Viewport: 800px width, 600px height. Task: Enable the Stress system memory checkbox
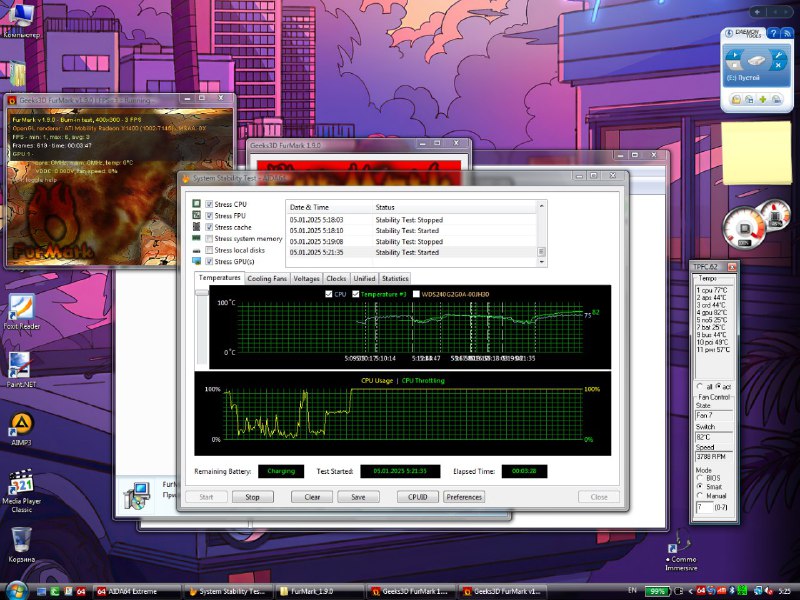coord(209,238)
